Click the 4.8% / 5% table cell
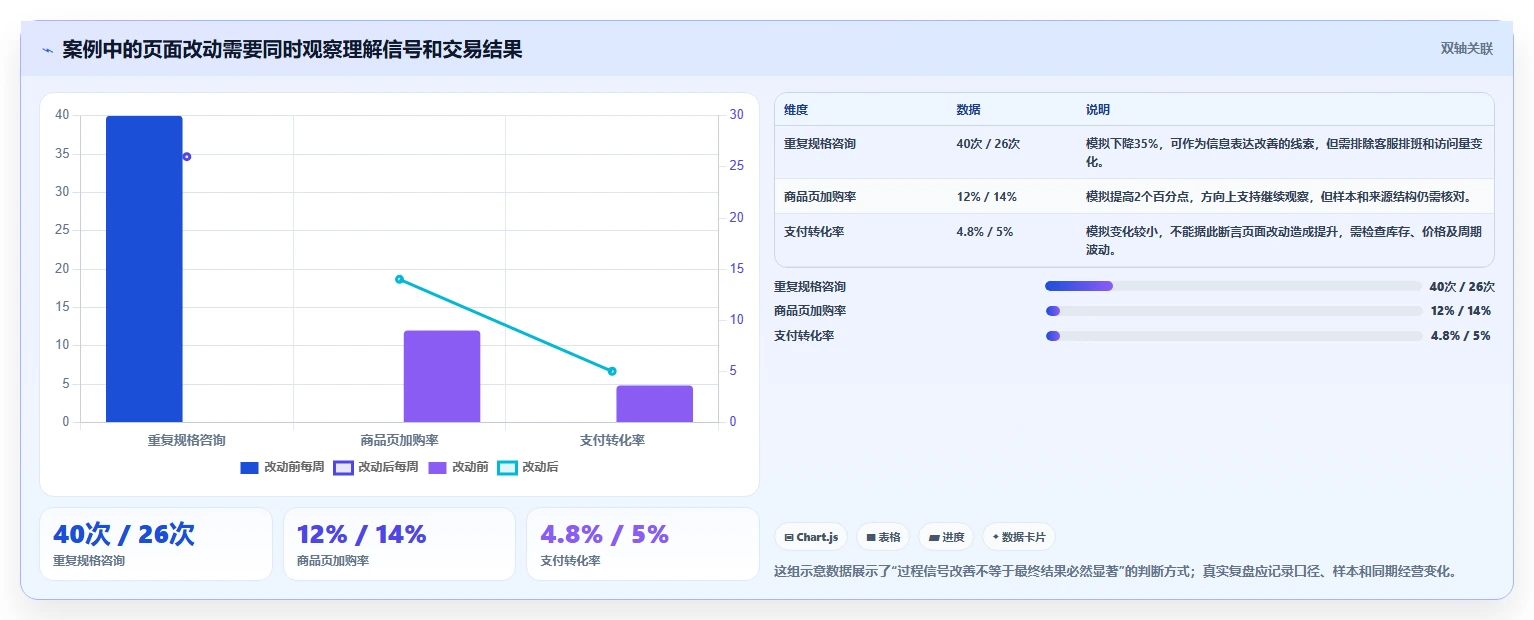The height and width of the screenshot is (620, 1534). (984, 231)
